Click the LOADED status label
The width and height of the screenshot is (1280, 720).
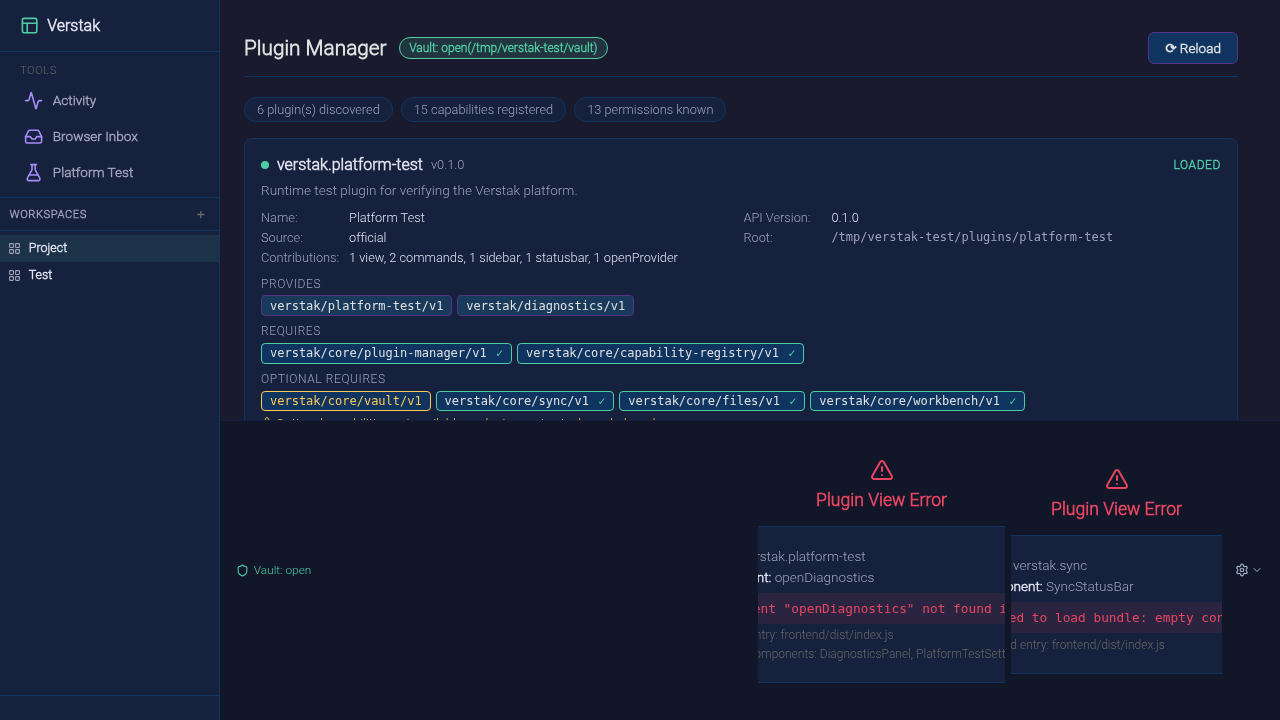point(1197,165)
